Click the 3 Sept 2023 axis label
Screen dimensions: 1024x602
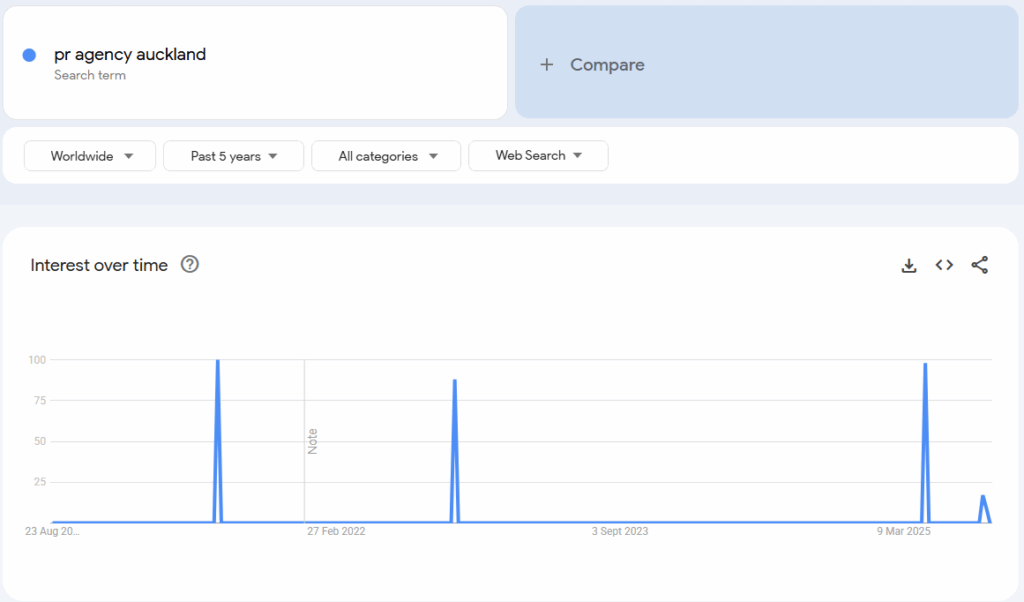(x=621, y=532)
